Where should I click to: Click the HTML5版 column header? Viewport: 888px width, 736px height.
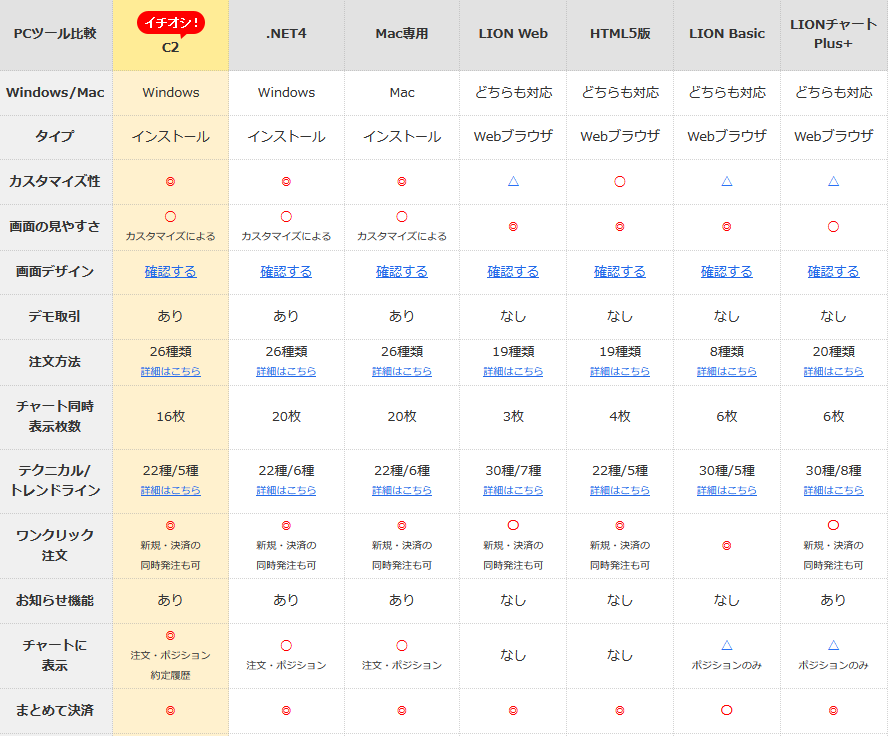(620, 33)
